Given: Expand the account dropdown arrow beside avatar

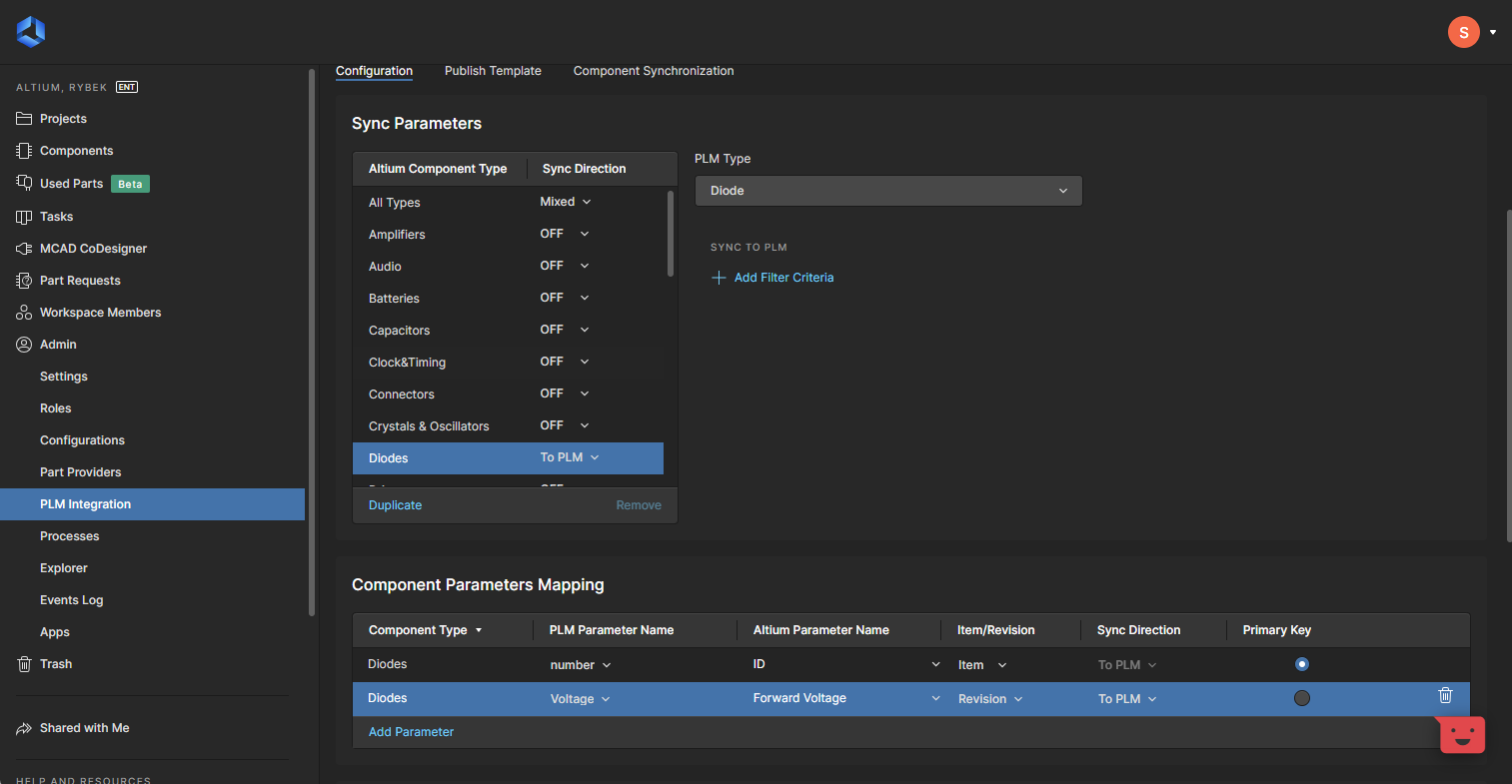Looking at the screenshot, I should pos(1493,32).
